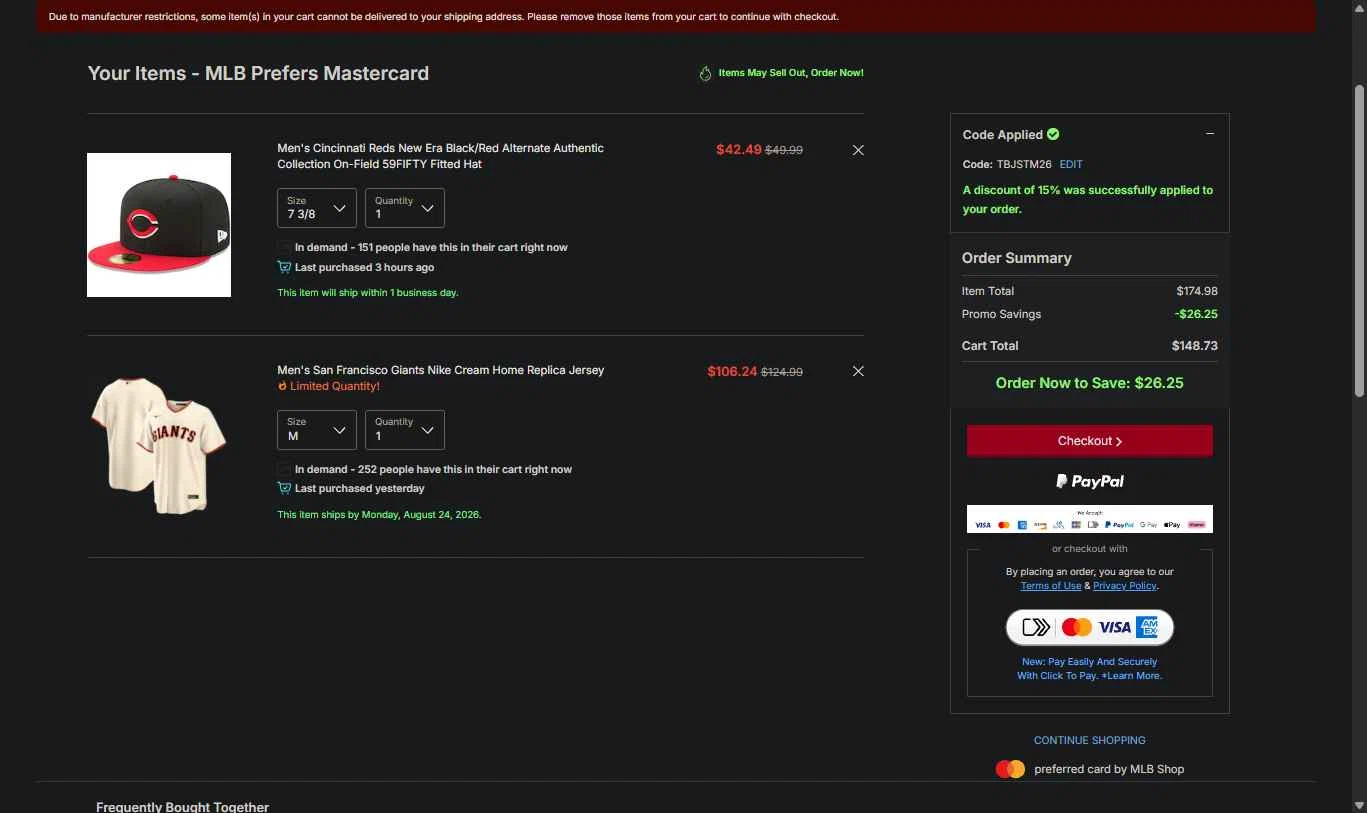Click the American Express logo in Click To Pay button
Screen dimensions: 1367x813
(1148, 627)
